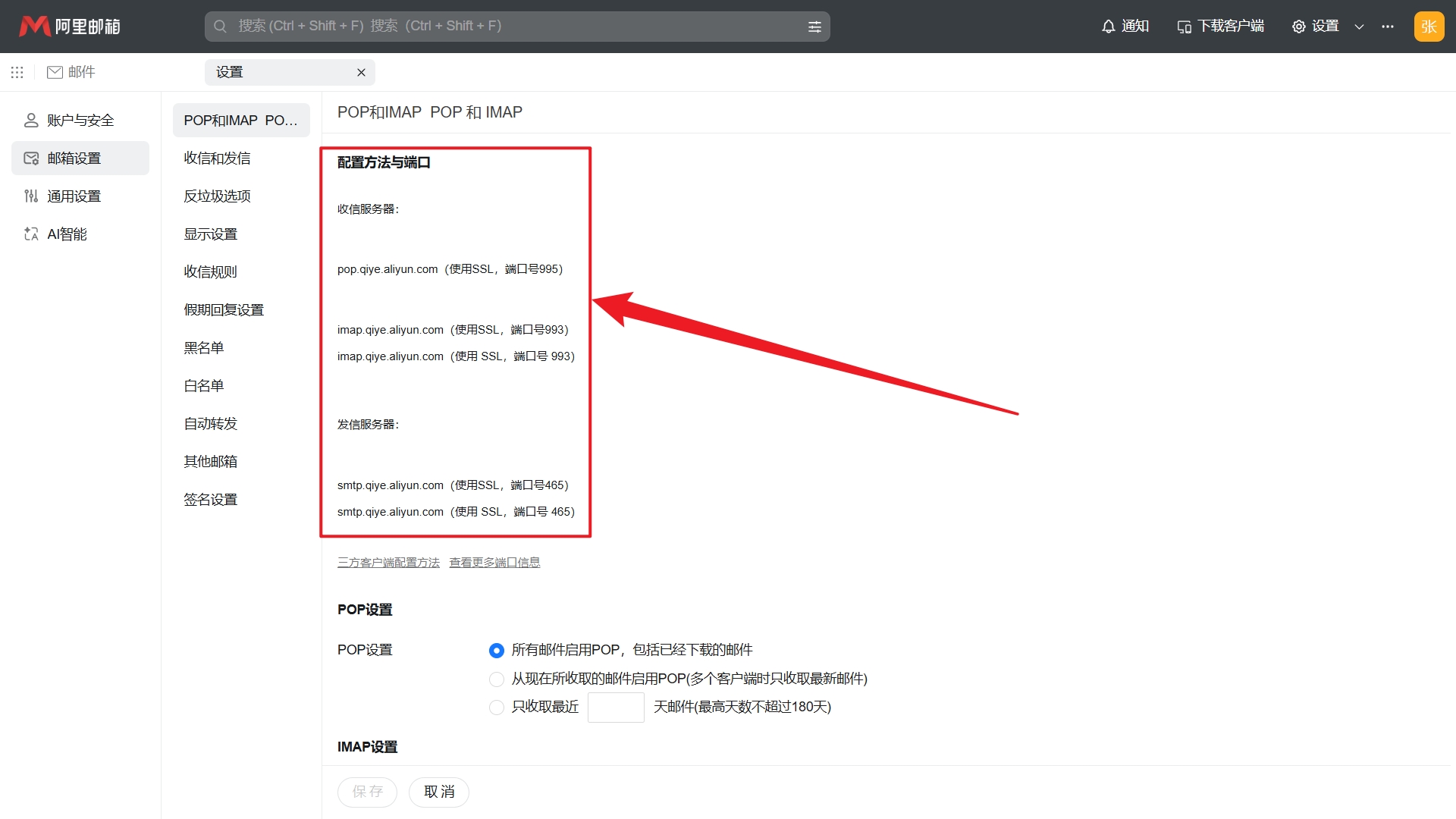The image size is (1456, 819).
Task: Open 假期回复设置 page
Action: [241, 309]
